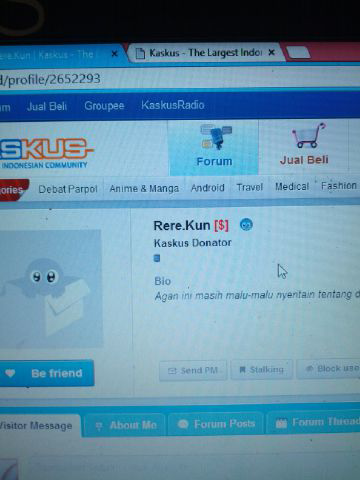Click the username Rere.Kun [$]
The image size is (360, 480).
pos(191,226)
